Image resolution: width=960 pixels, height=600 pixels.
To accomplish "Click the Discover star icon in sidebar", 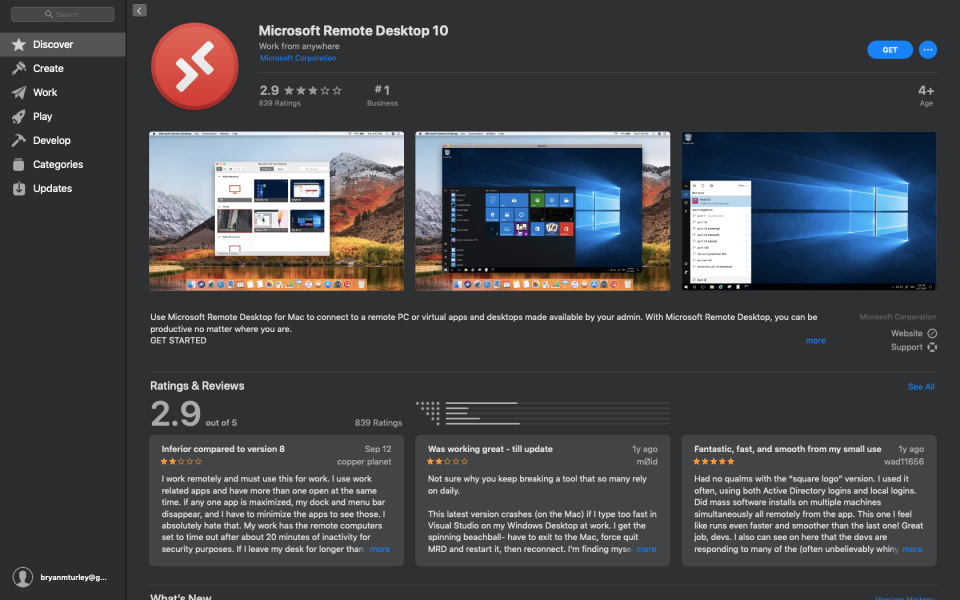I will pos(19,44).
